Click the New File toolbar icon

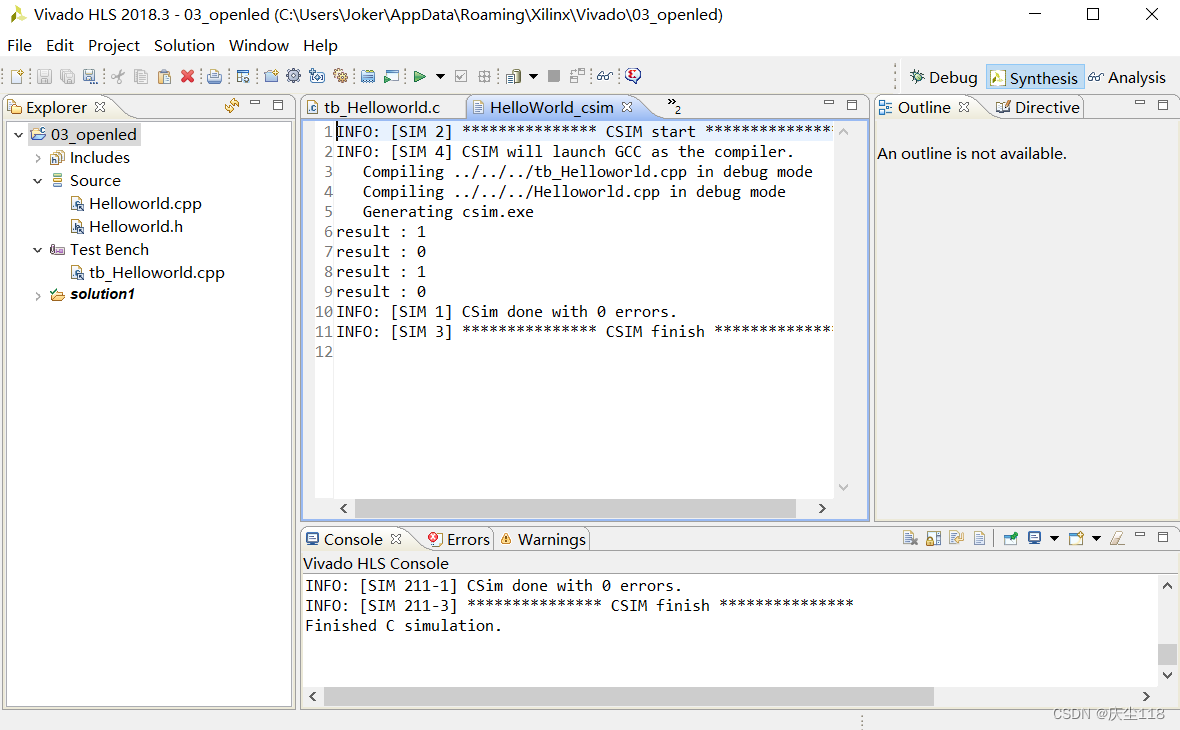[17, 76]
